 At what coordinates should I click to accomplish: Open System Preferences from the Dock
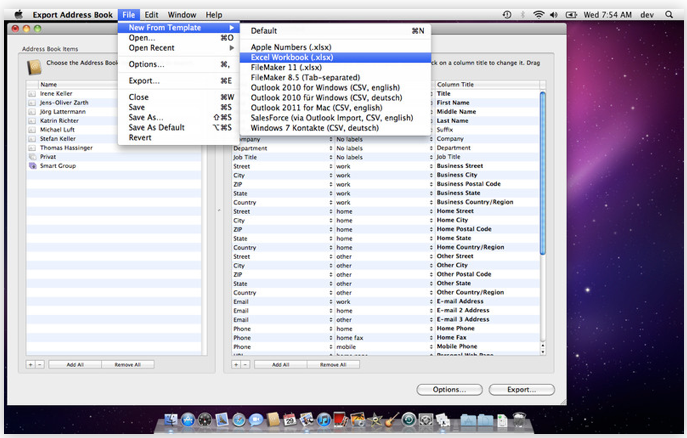(x=426, y=420)
